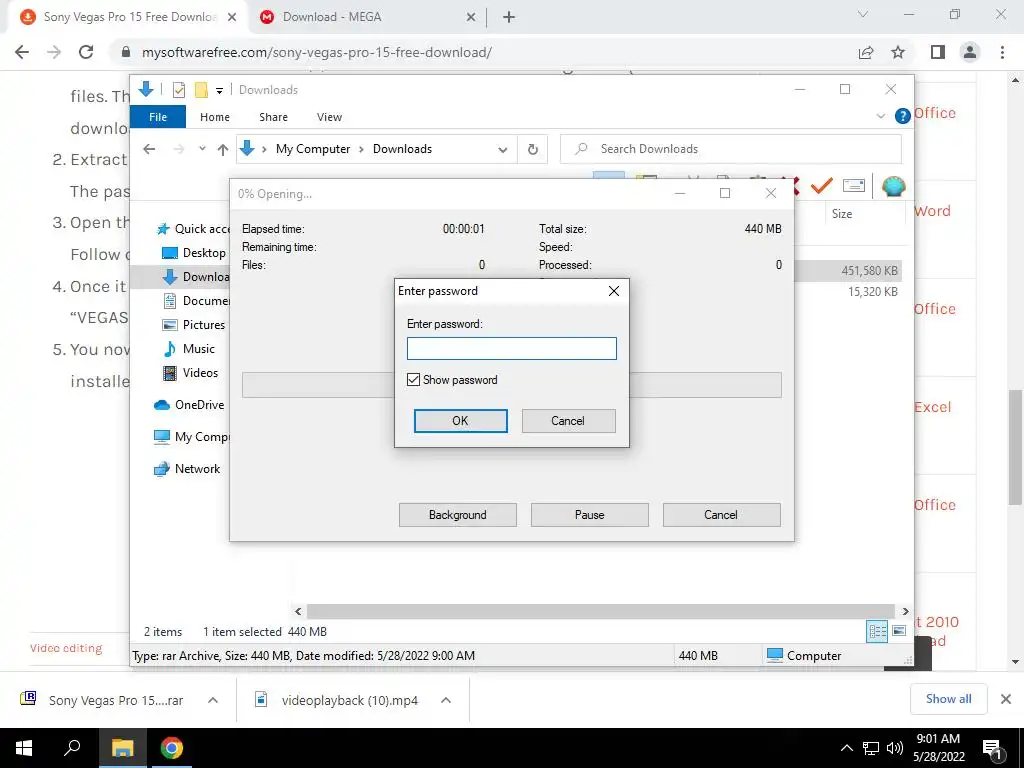Select Network in navigation pane
Screen dimensions: 1024x768
[x=187, y=469]
